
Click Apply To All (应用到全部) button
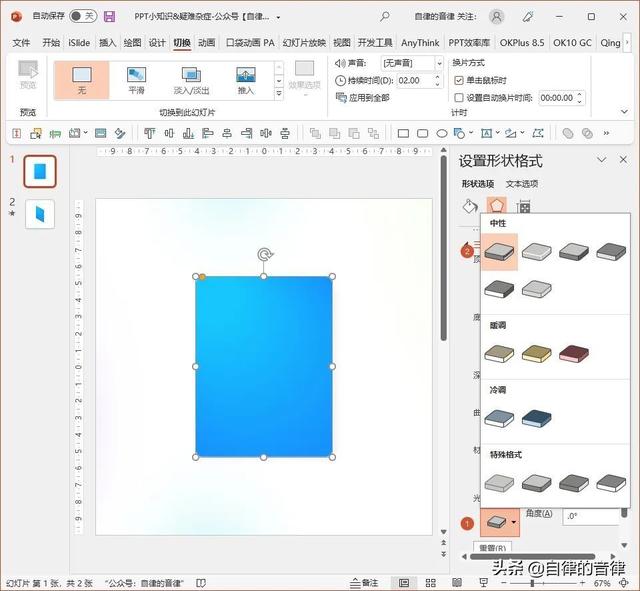pos(362,98)
